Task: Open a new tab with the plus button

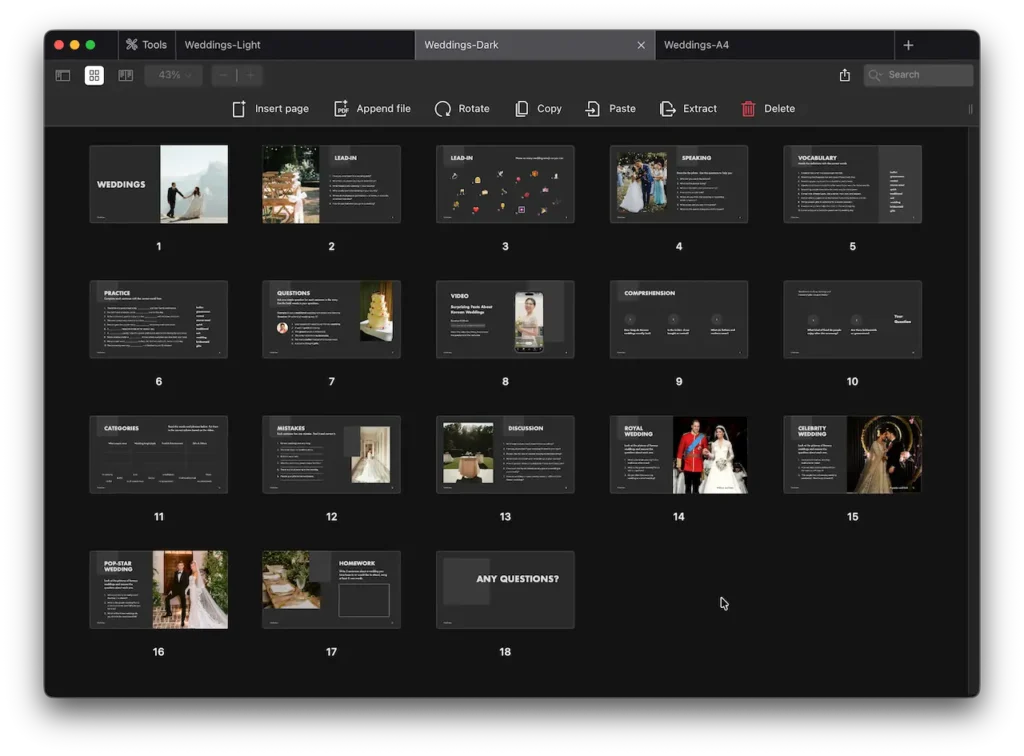Action: 908,44
